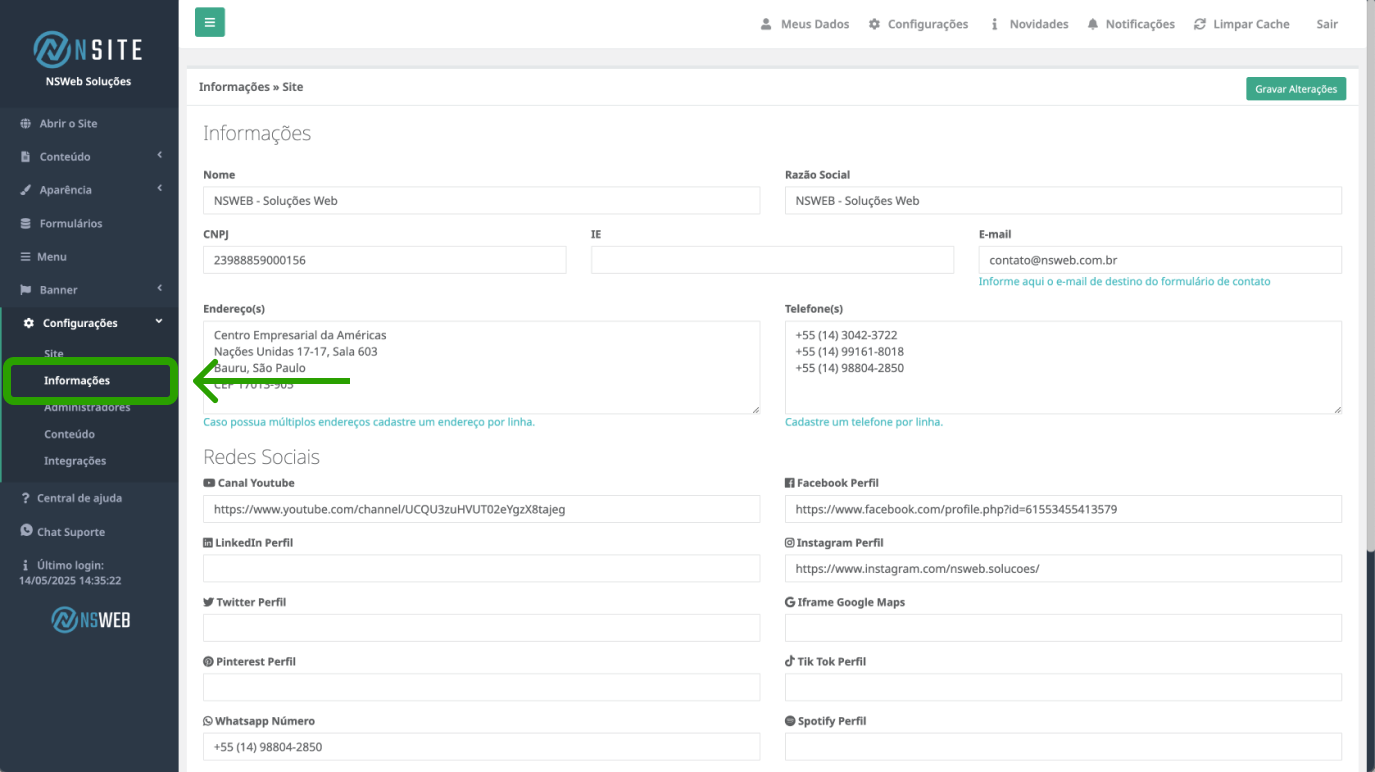The width and height of the screenshot is (1375, 772).
Task: Click the Canal Youtube input field
Action: point(481,509)
